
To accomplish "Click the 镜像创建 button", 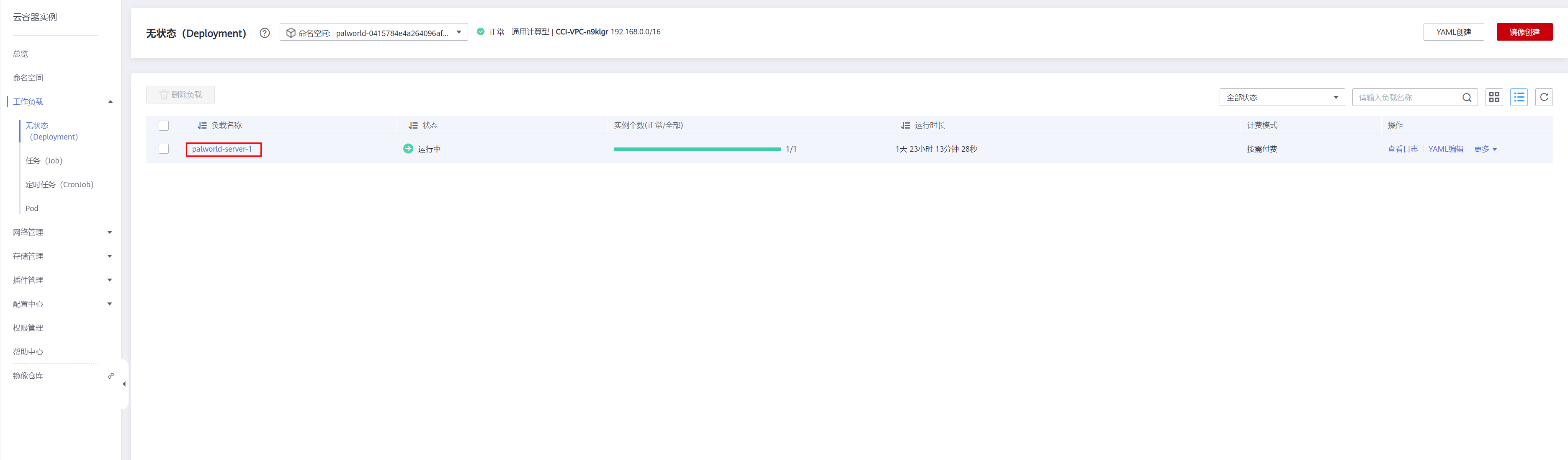I will [1524, 32].
